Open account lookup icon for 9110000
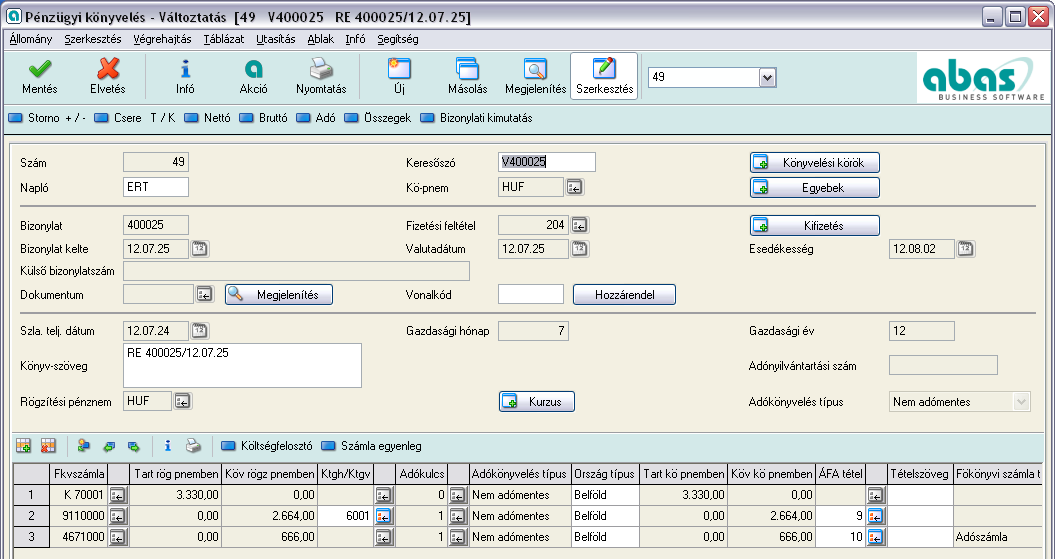 pos(118,516)
